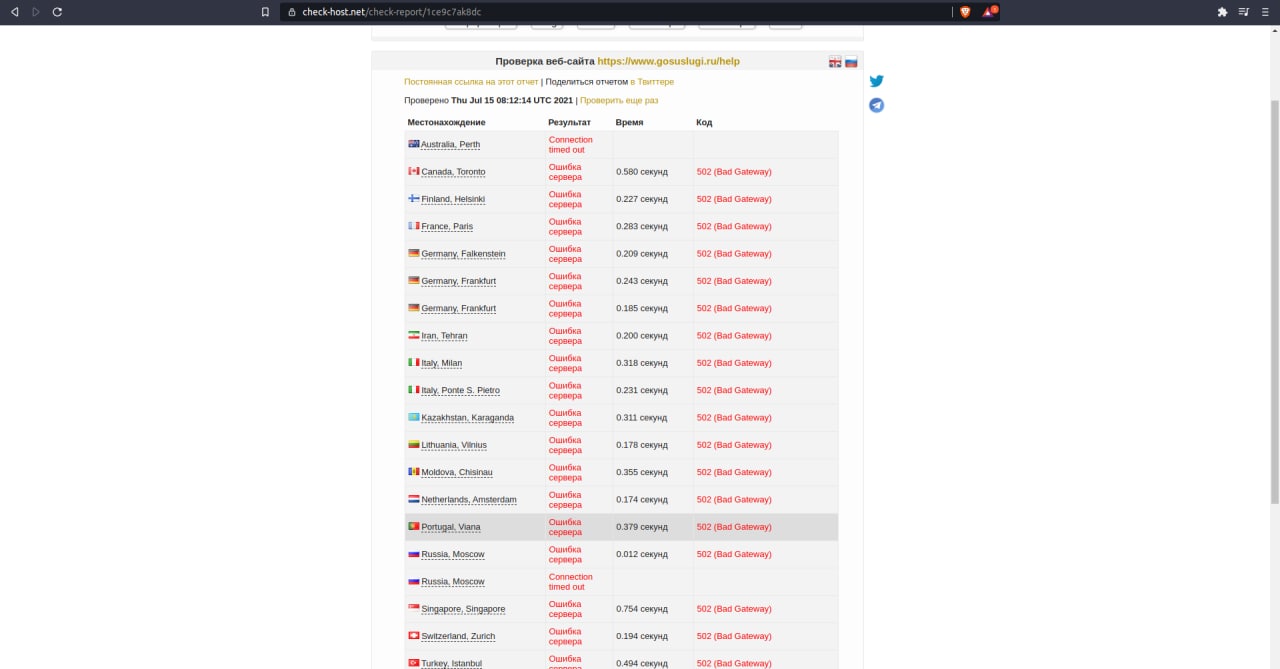Viewport: 1280px width, 669px height.
Task: Open the Finland, Helsinki location link
Action: (x=453, y=199)
